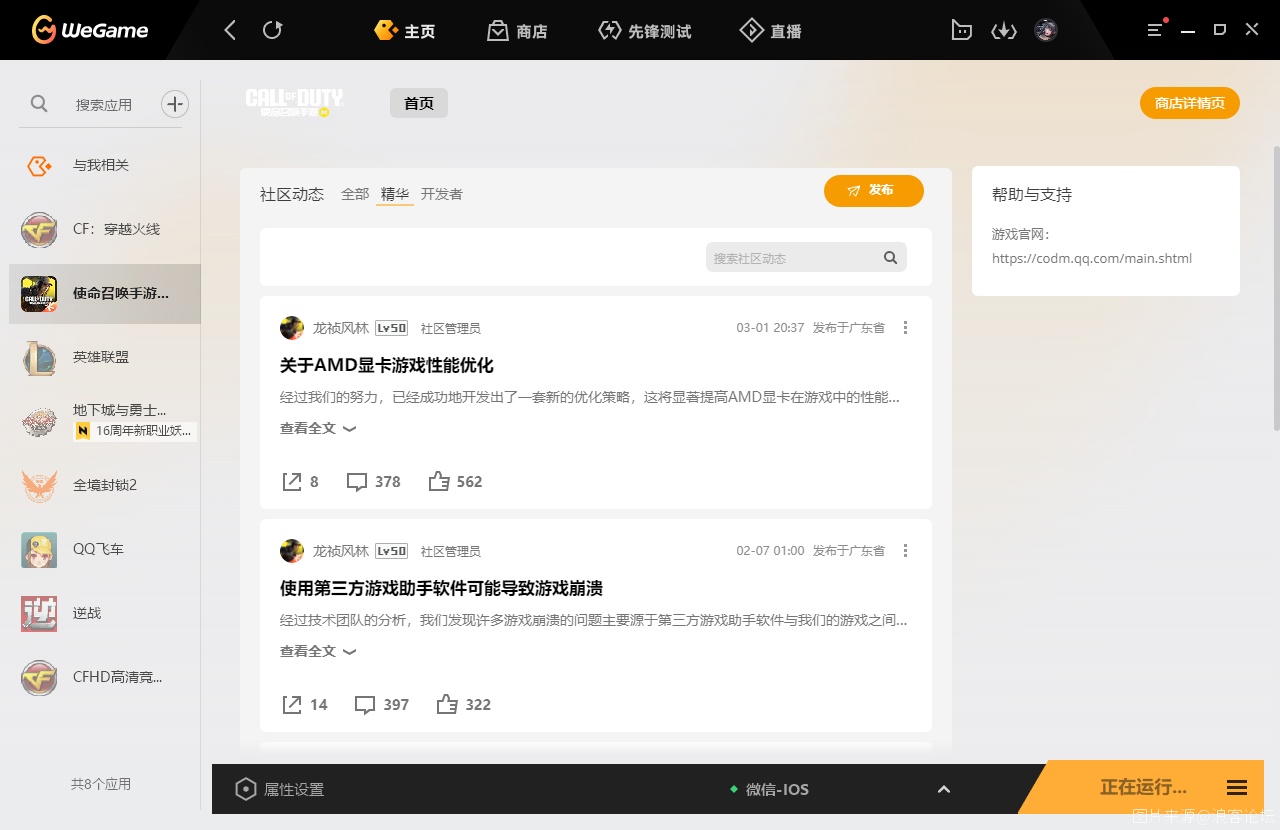Click the user avatar in header
This screenshot has height=830, width=1280.
point(1046,30)
